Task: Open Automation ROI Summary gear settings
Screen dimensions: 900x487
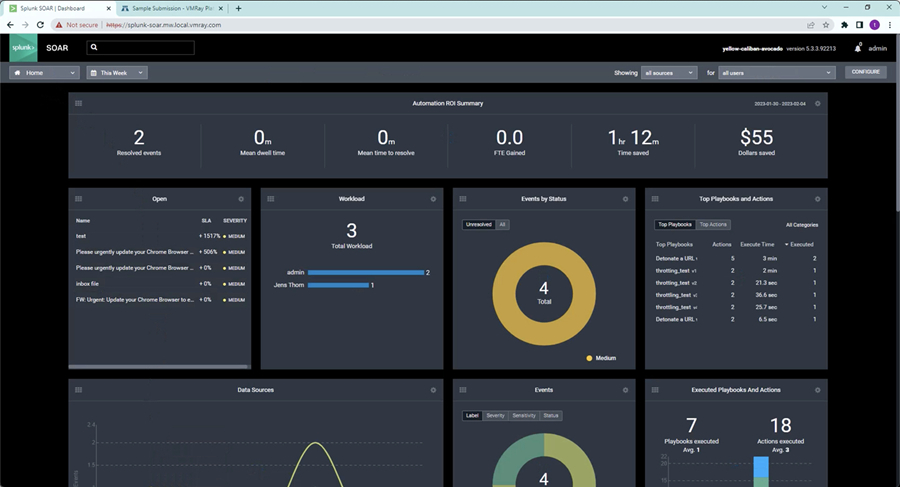Action: coord(817,103)
